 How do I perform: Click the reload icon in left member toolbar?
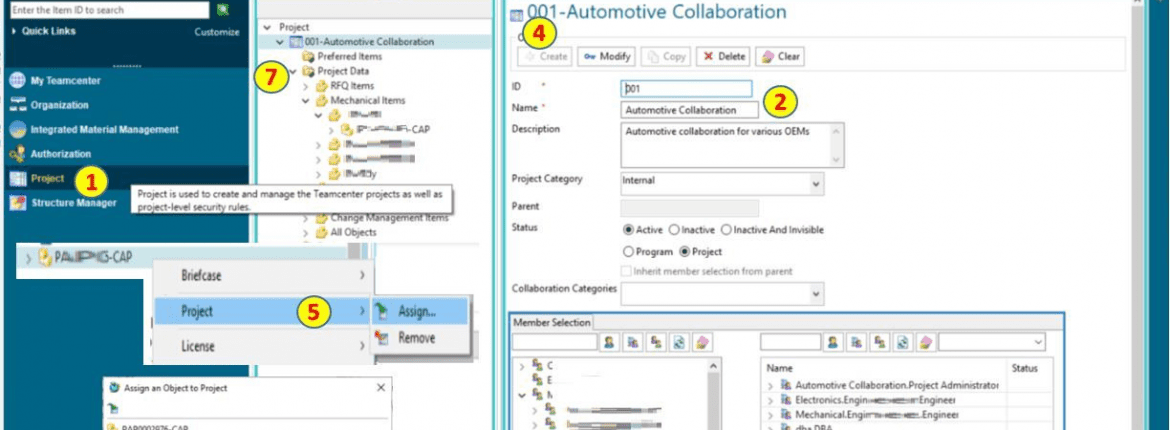(x=679, y=343)
